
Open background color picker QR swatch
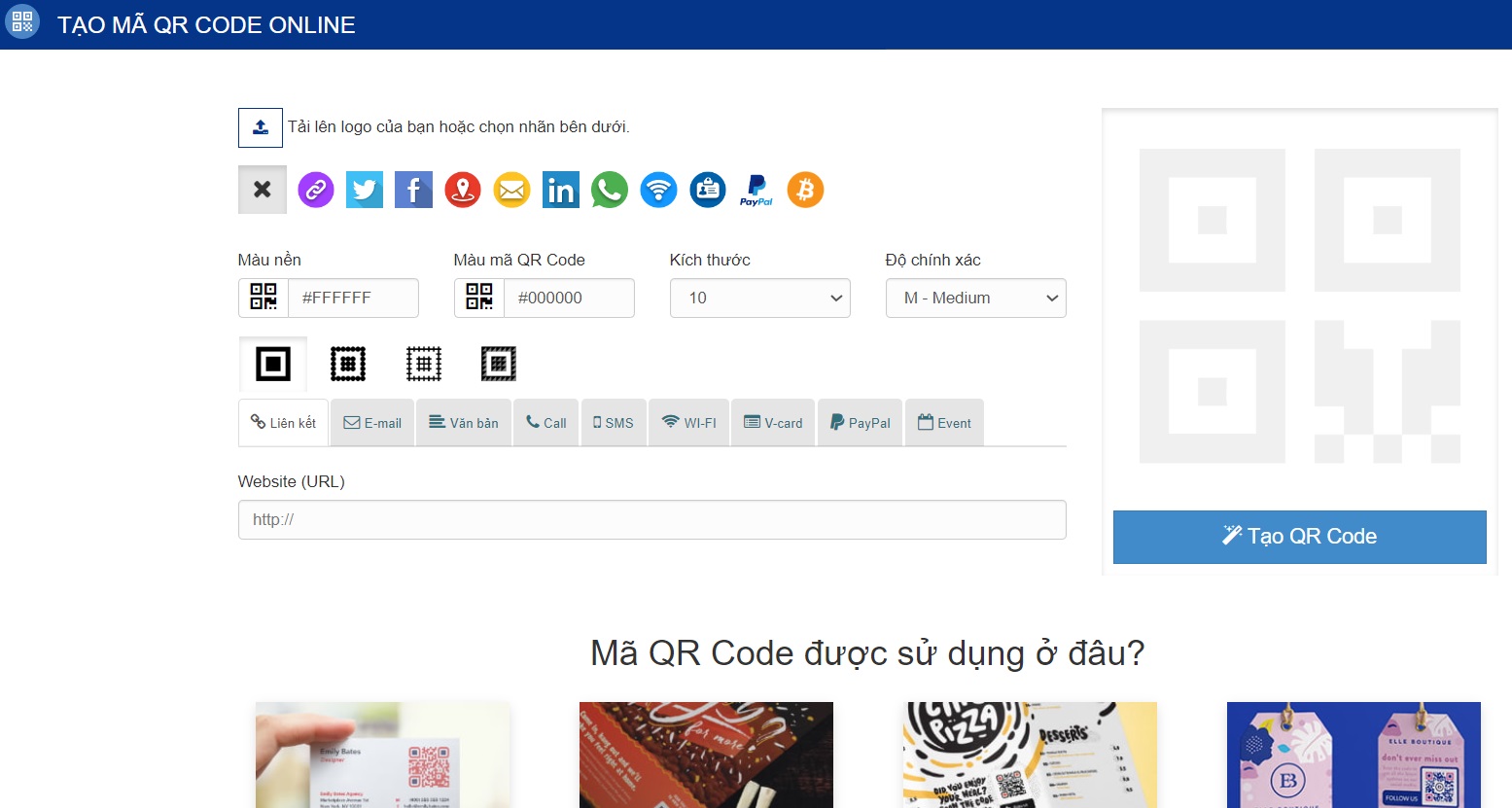point(264,298)
